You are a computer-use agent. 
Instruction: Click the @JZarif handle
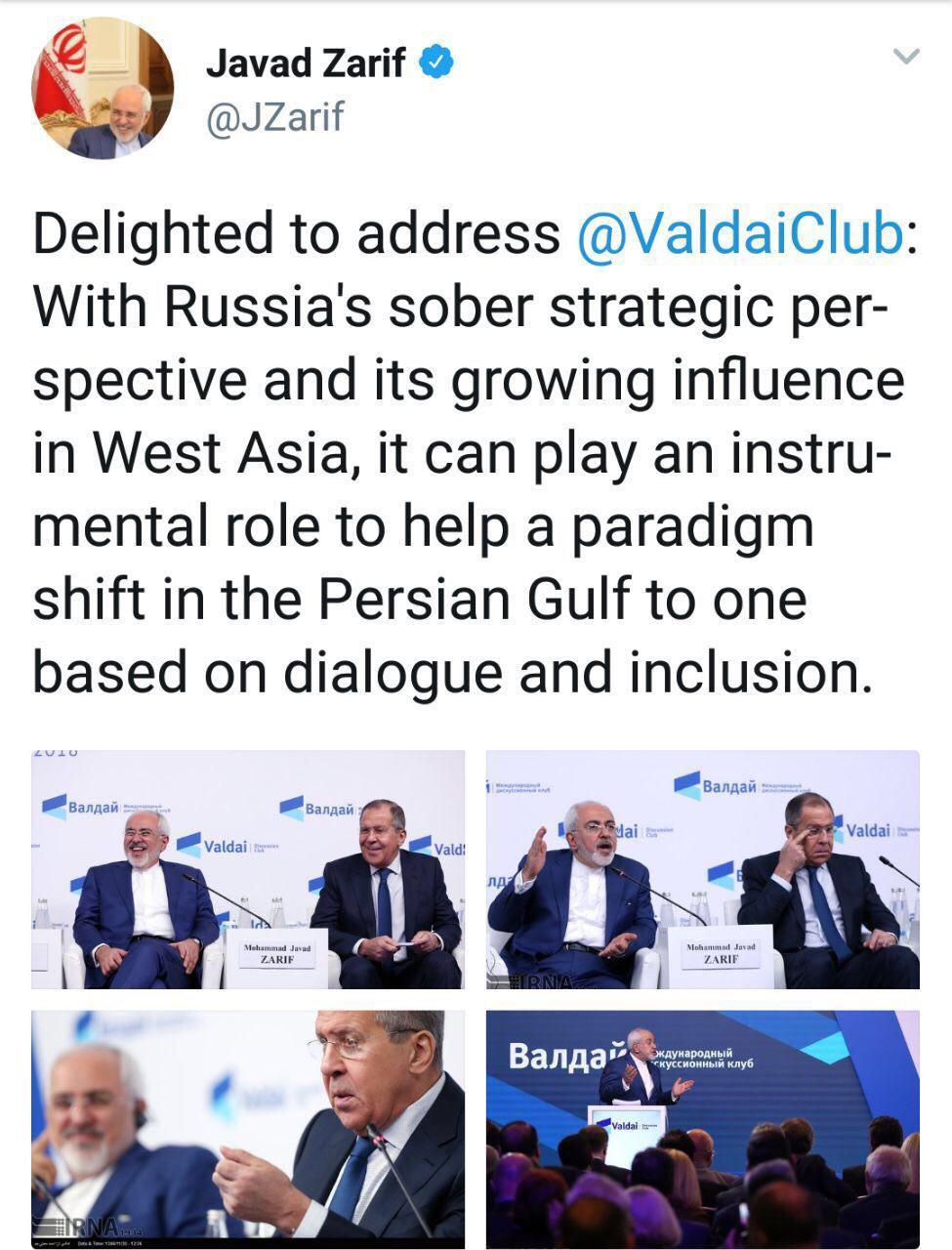(x=273, y=117)
